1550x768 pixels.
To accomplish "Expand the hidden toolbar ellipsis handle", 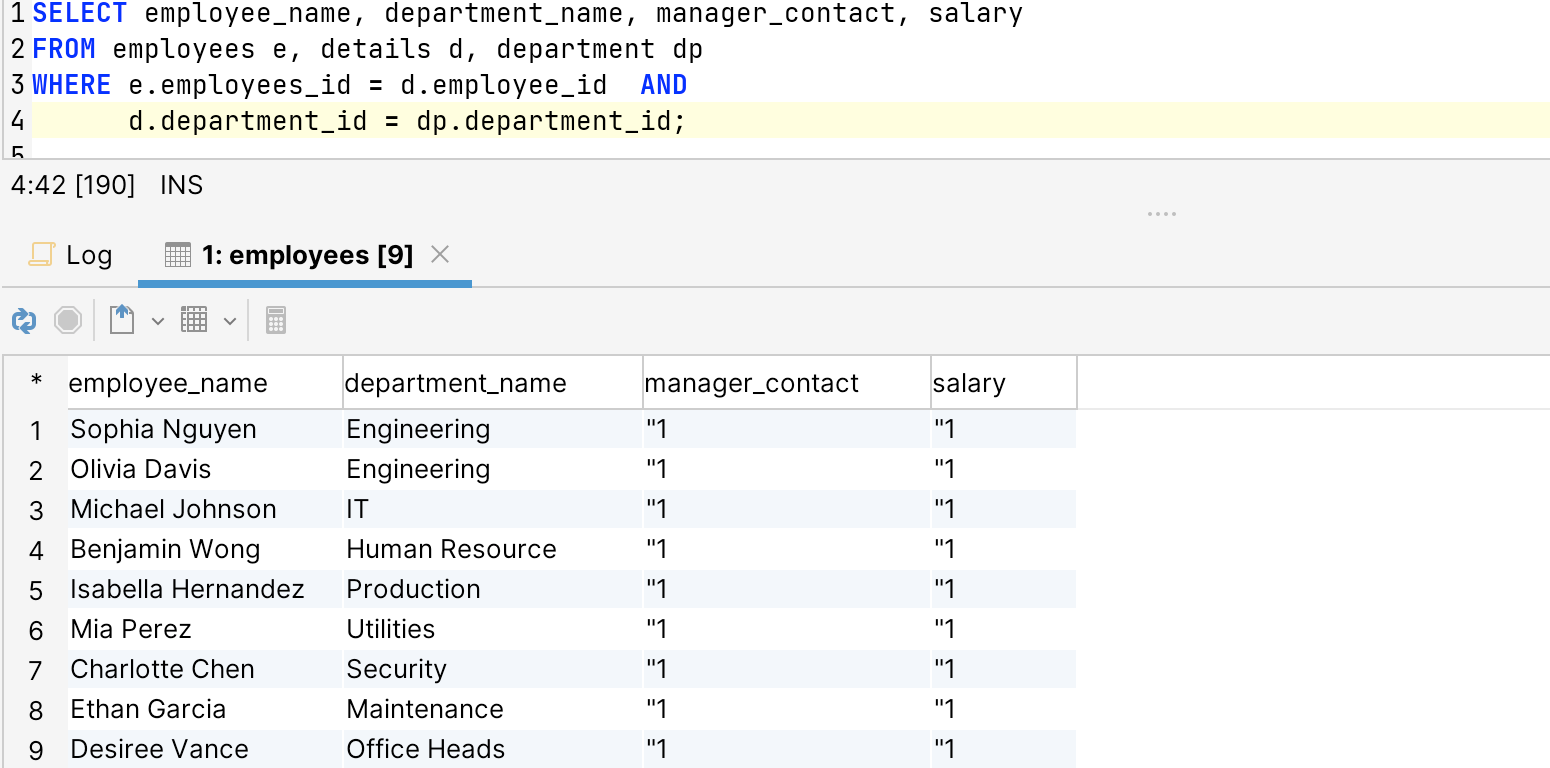I will pyautogui.click(x=1162, y=213).
